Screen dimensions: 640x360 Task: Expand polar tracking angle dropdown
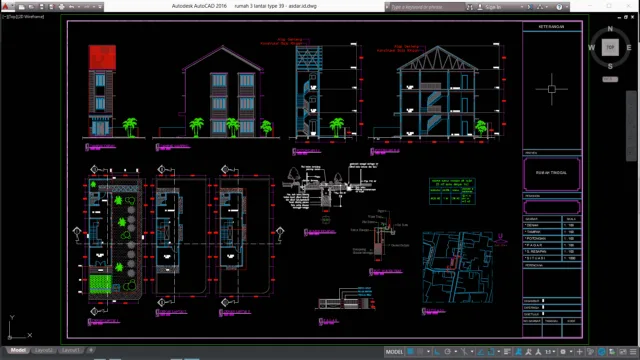pos(456,352)
